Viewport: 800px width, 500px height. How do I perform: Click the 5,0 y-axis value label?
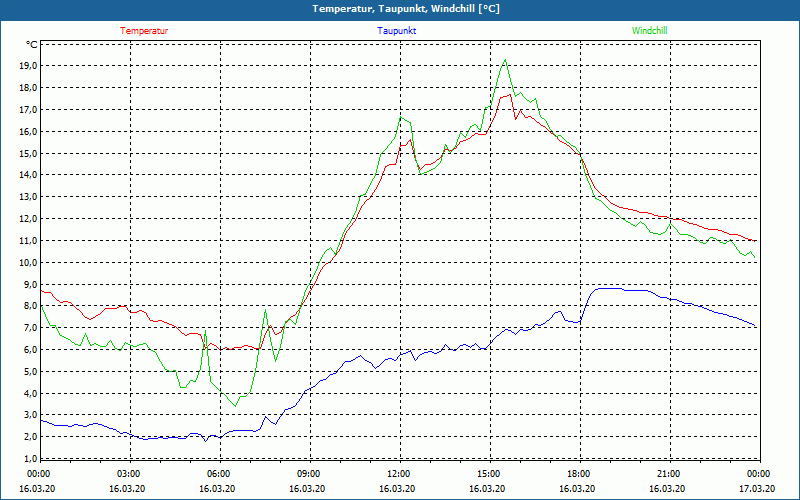pyautogui.click(x=29, y=371)
